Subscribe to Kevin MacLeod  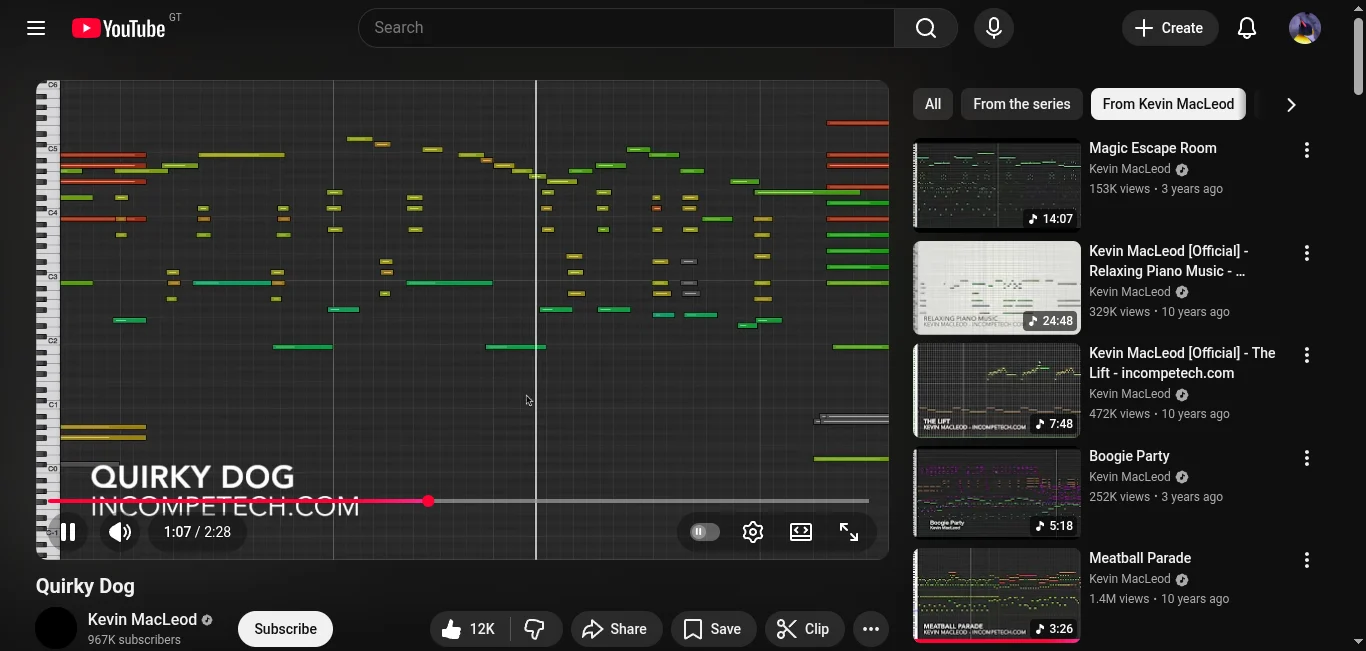tap(285, 629)
